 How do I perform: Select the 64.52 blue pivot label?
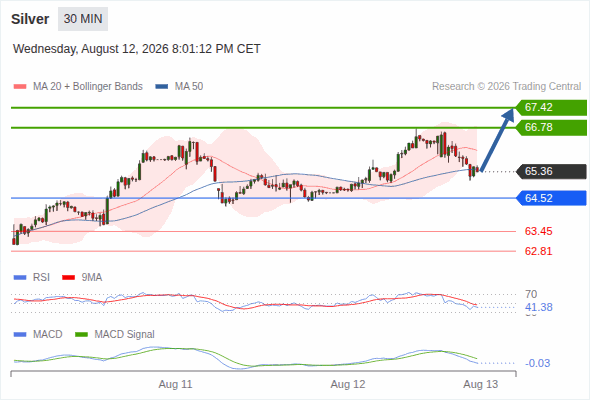(551, 198)
